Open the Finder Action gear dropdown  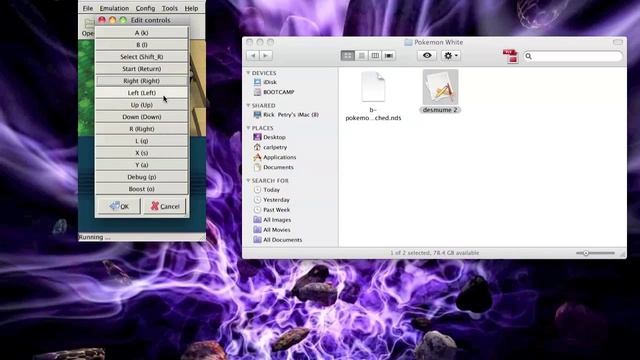(451, 56)
